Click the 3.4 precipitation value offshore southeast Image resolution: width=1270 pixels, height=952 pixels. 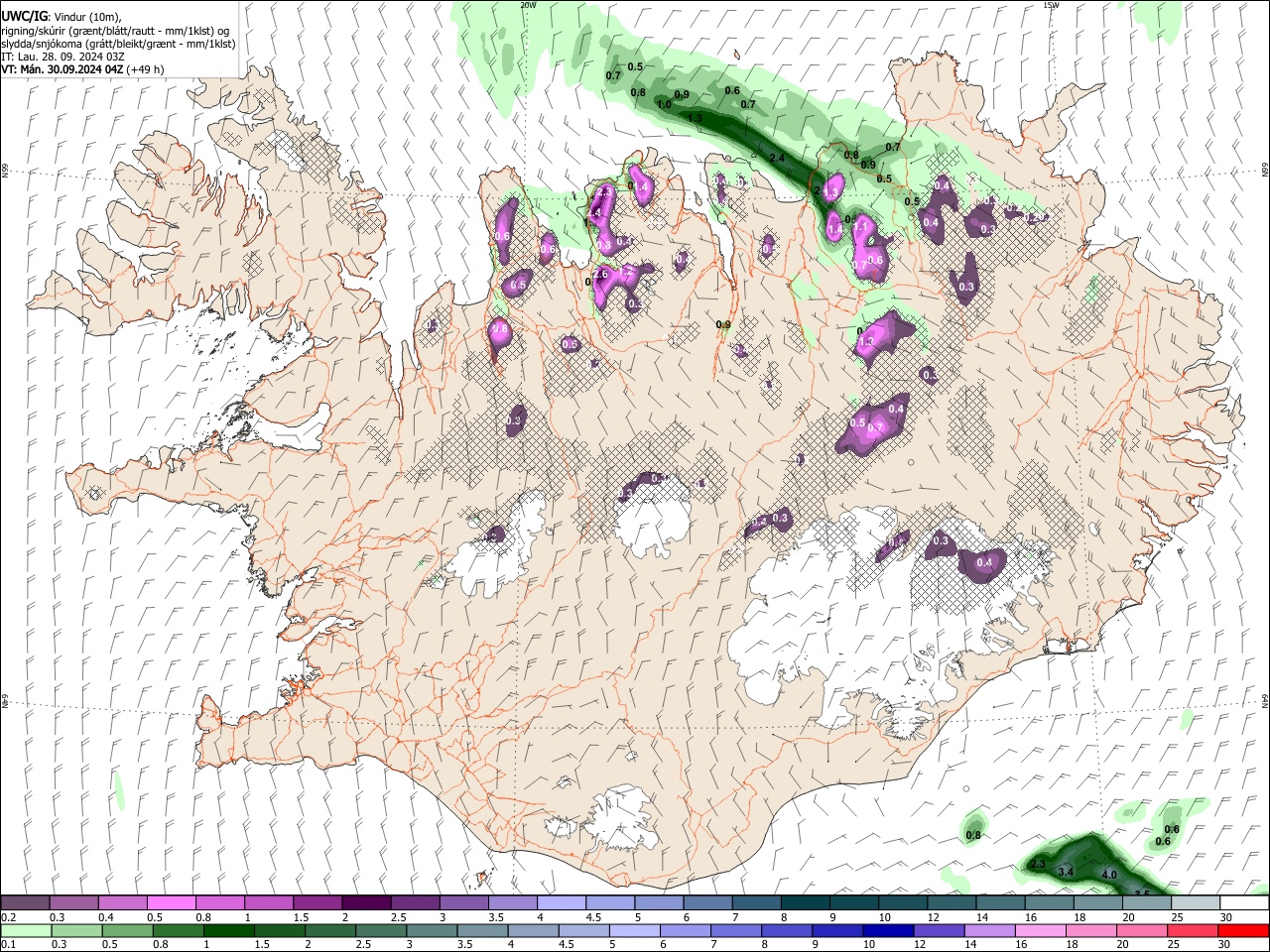tap(1066, 872)
